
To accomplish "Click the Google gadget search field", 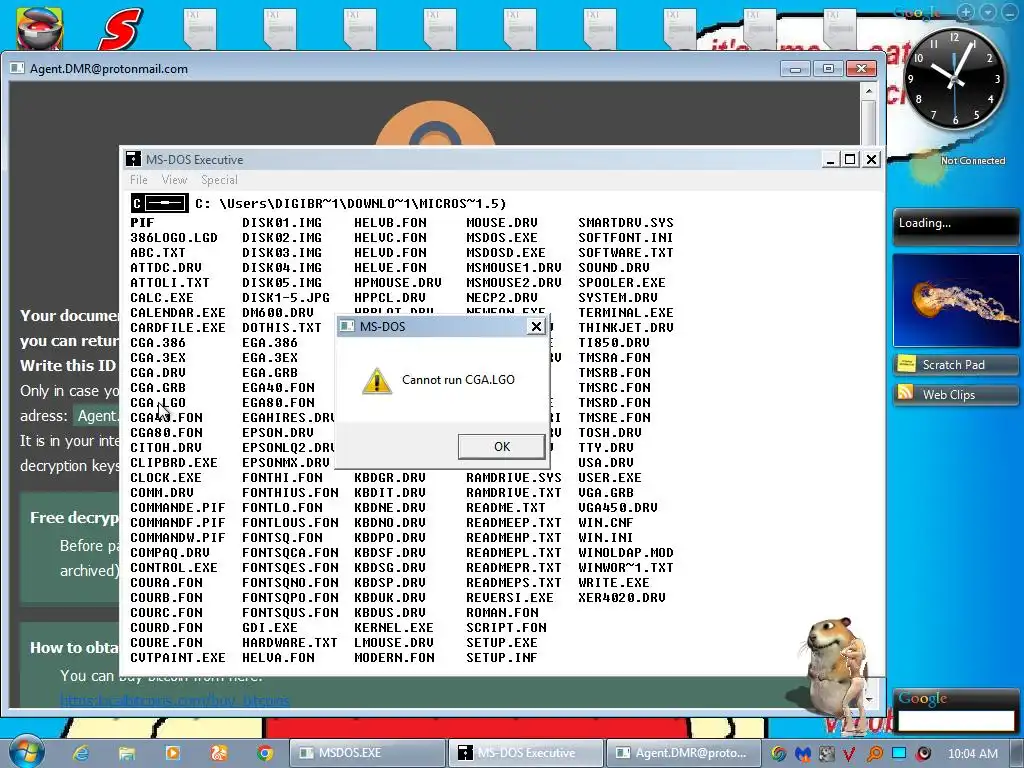I will point(955,720).
